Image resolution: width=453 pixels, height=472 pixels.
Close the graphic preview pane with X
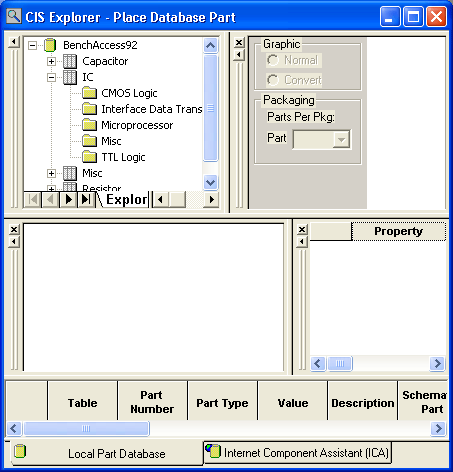(239, 43)
